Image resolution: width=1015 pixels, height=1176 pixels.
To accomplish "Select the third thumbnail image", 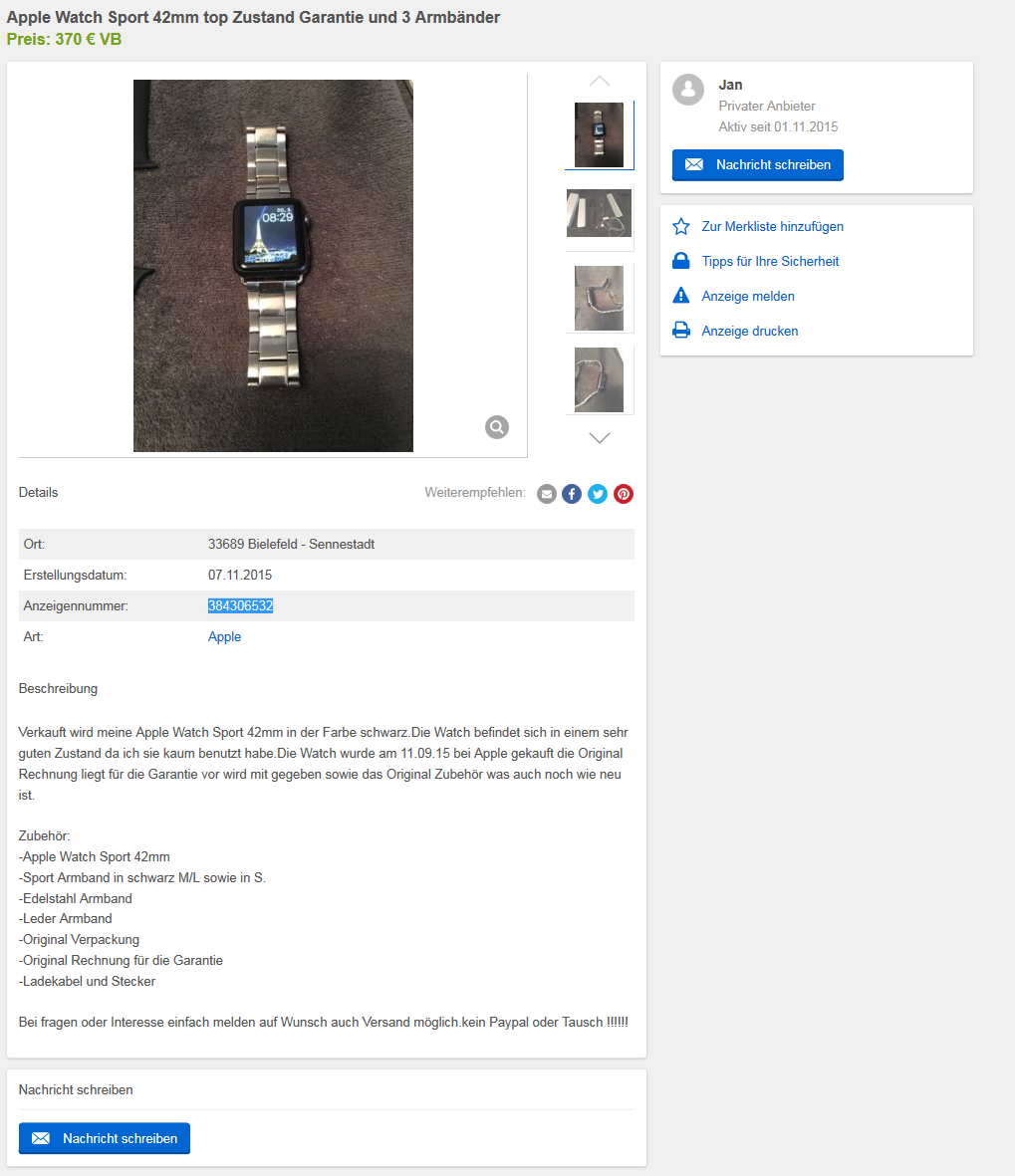I will (599, 298).
